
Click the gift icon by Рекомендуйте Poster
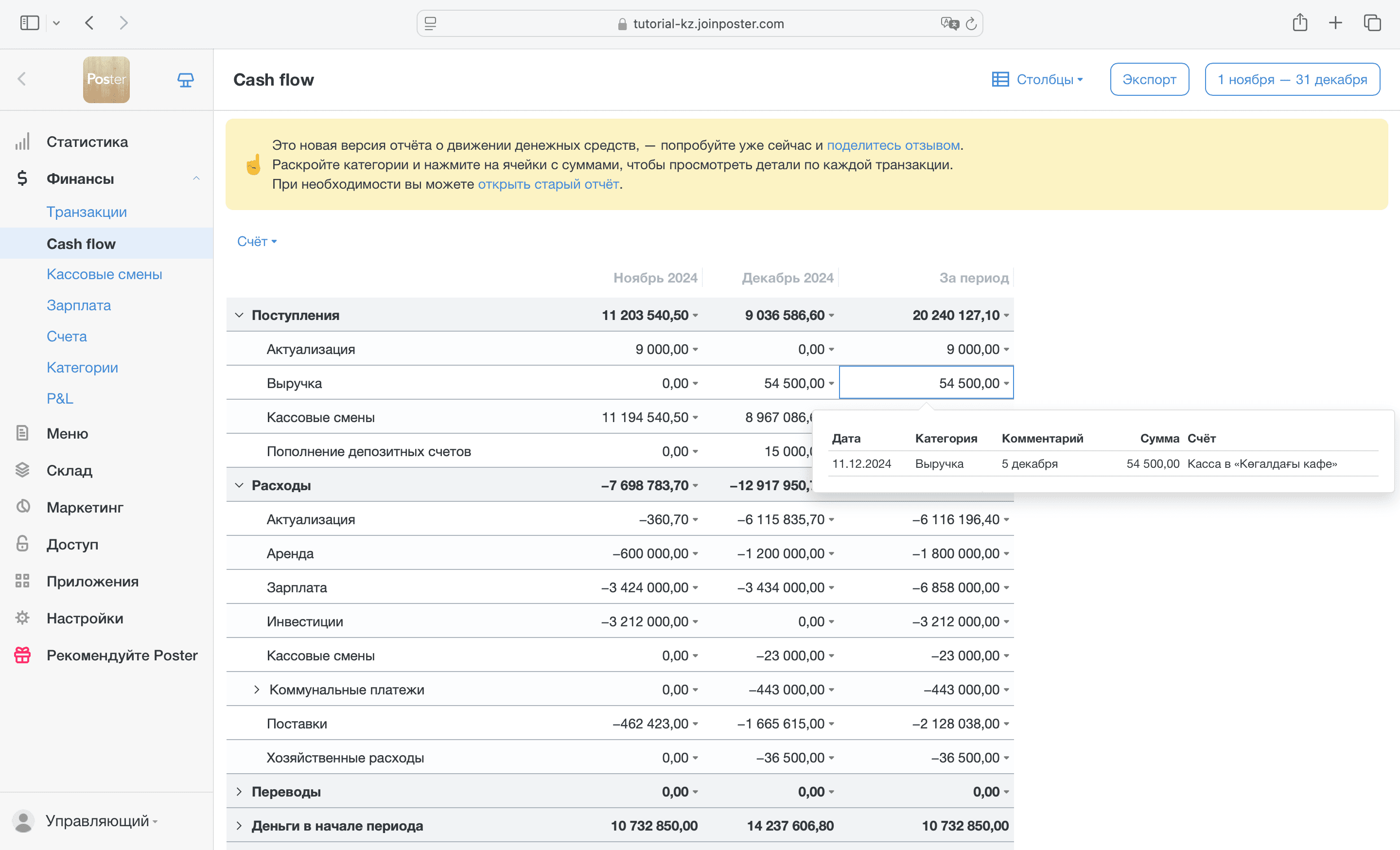coord(22,655)
